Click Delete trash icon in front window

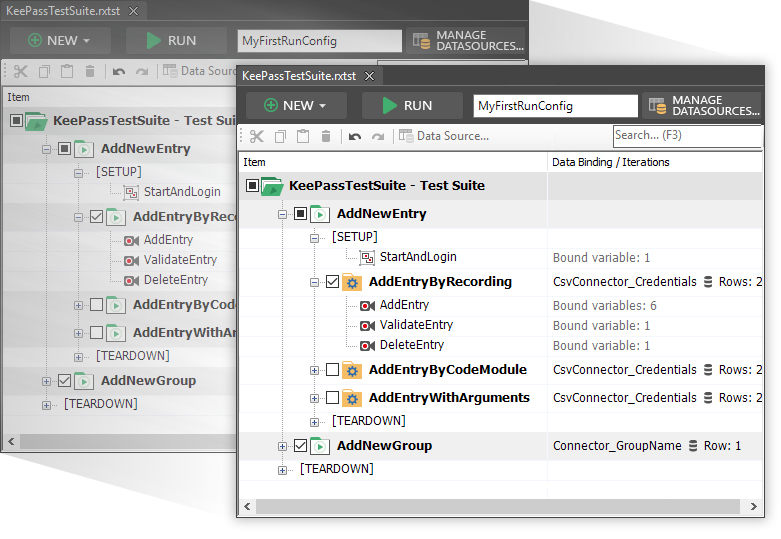pyautogui.click(x=326, y=136)
